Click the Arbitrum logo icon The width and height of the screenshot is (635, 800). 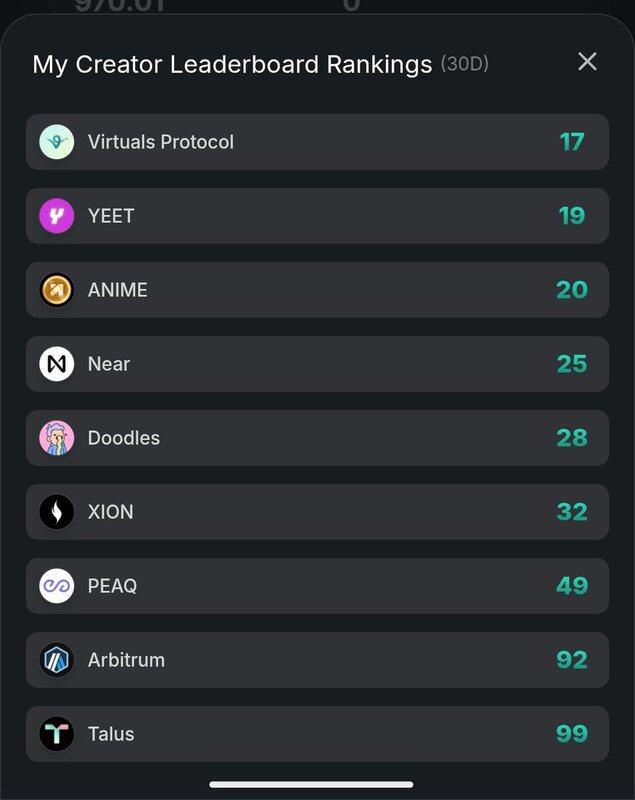point(57,660)
